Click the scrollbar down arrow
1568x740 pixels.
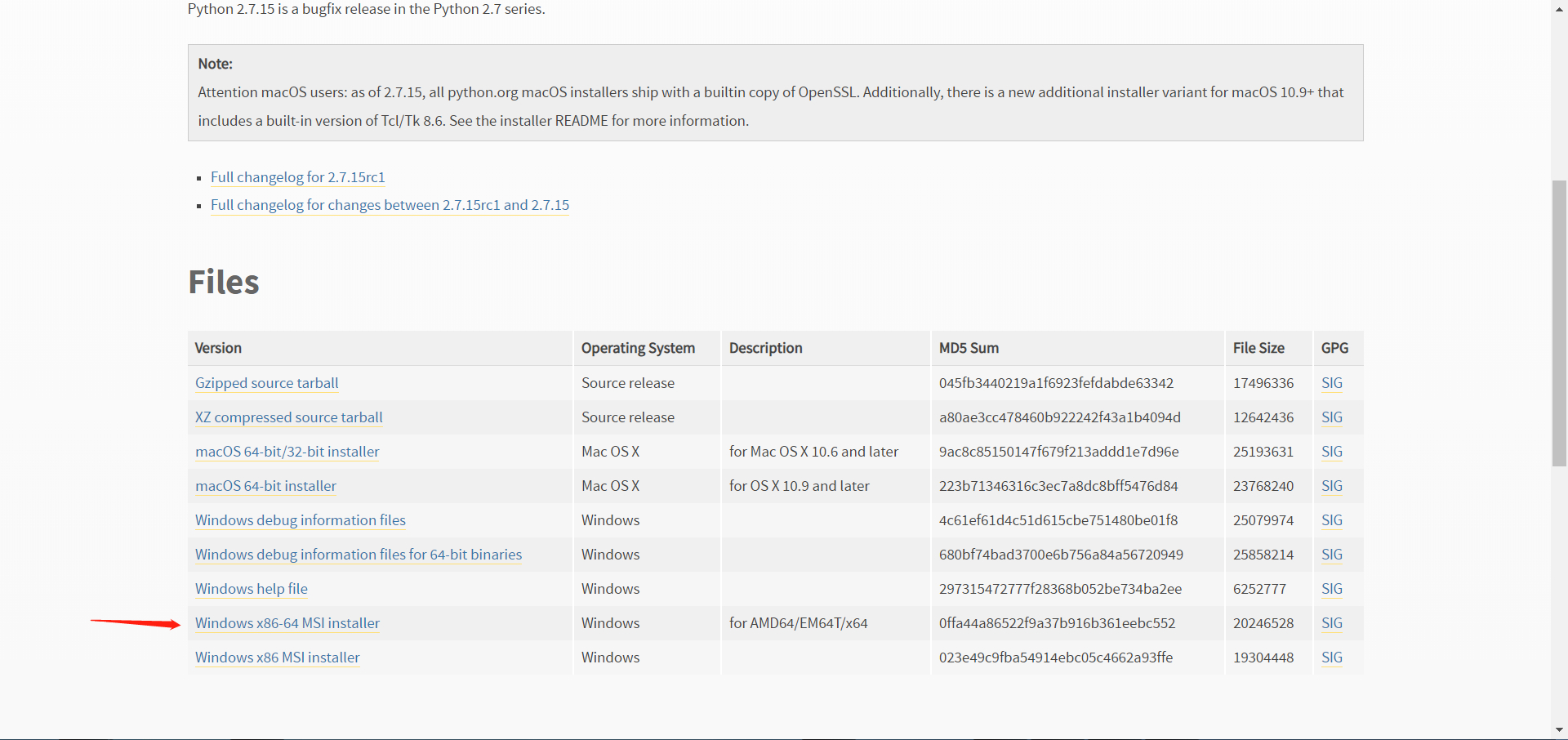pos(1559,730)
